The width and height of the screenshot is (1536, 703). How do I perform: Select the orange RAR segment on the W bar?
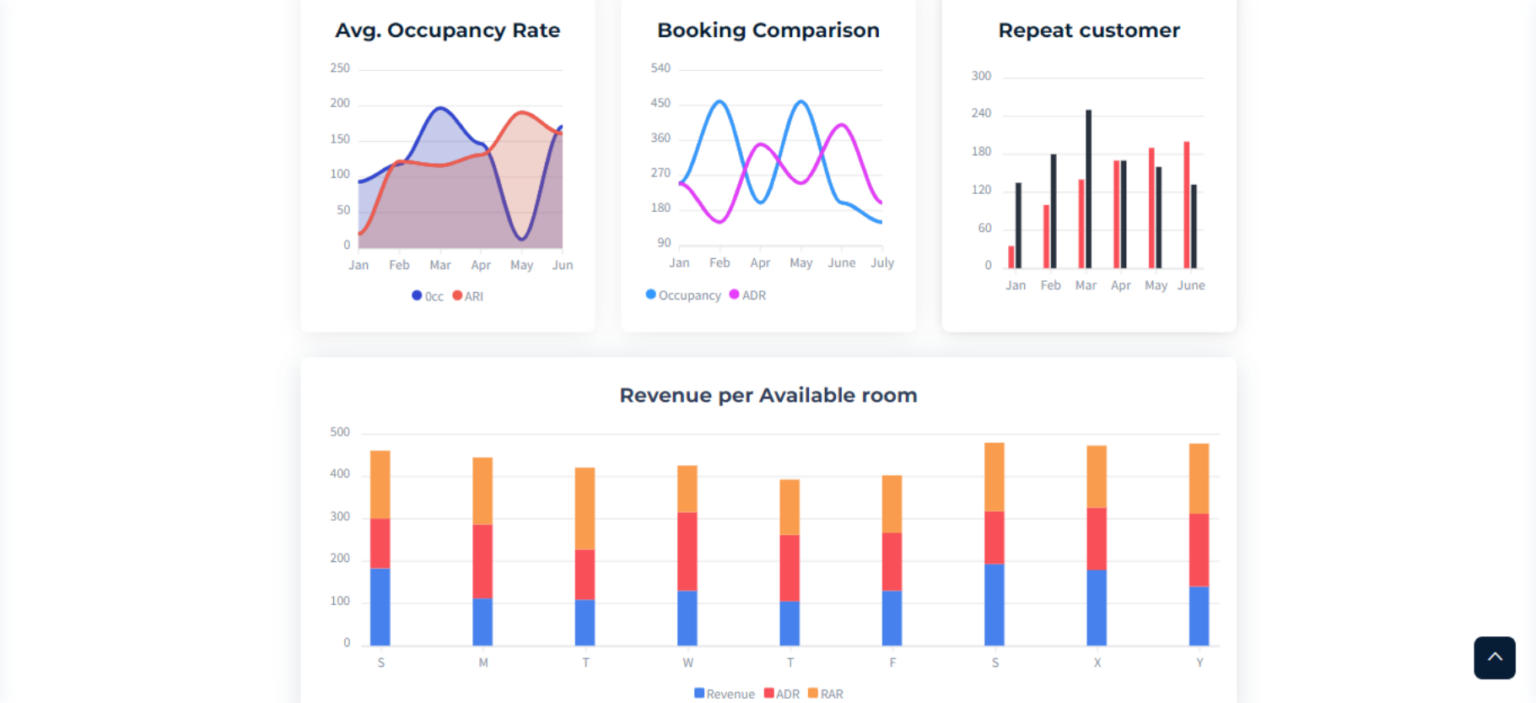pos(688,490)
